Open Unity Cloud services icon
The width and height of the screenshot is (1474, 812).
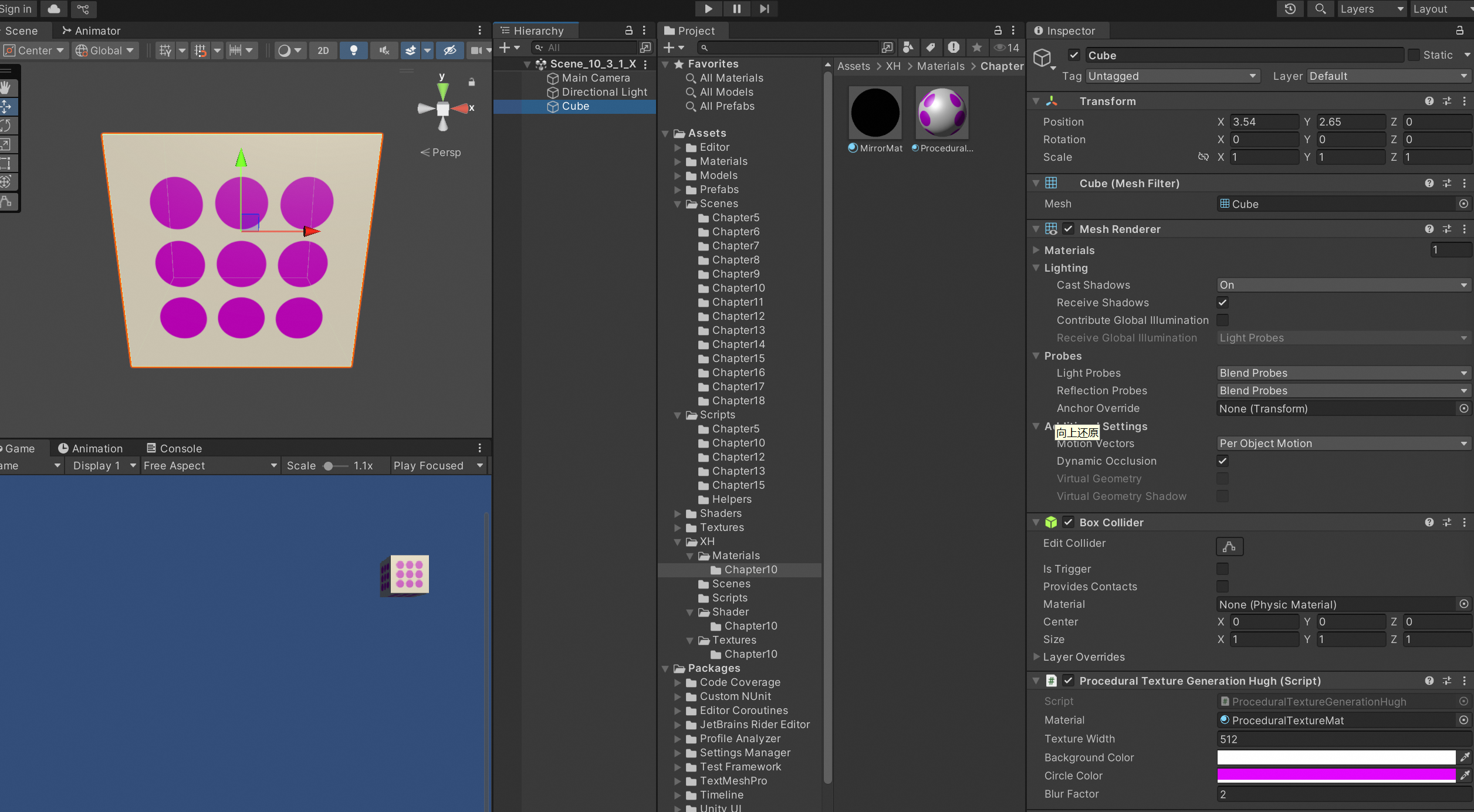pos(53,9)
